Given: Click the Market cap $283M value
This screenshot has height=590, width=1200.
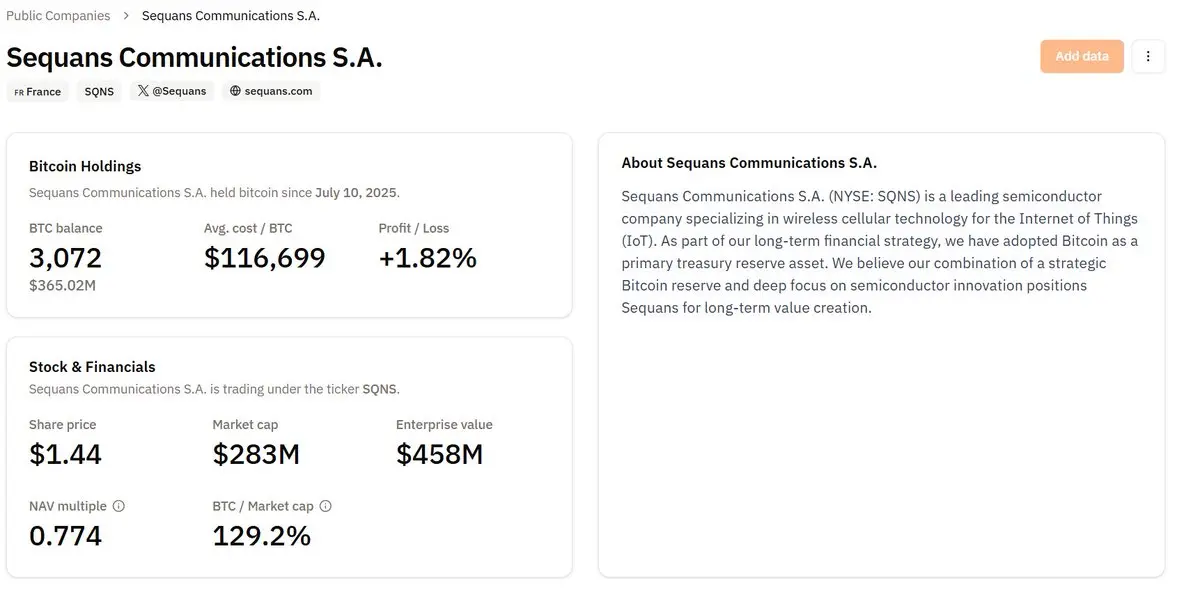Looking at the screenshot, I should point(256,454).
